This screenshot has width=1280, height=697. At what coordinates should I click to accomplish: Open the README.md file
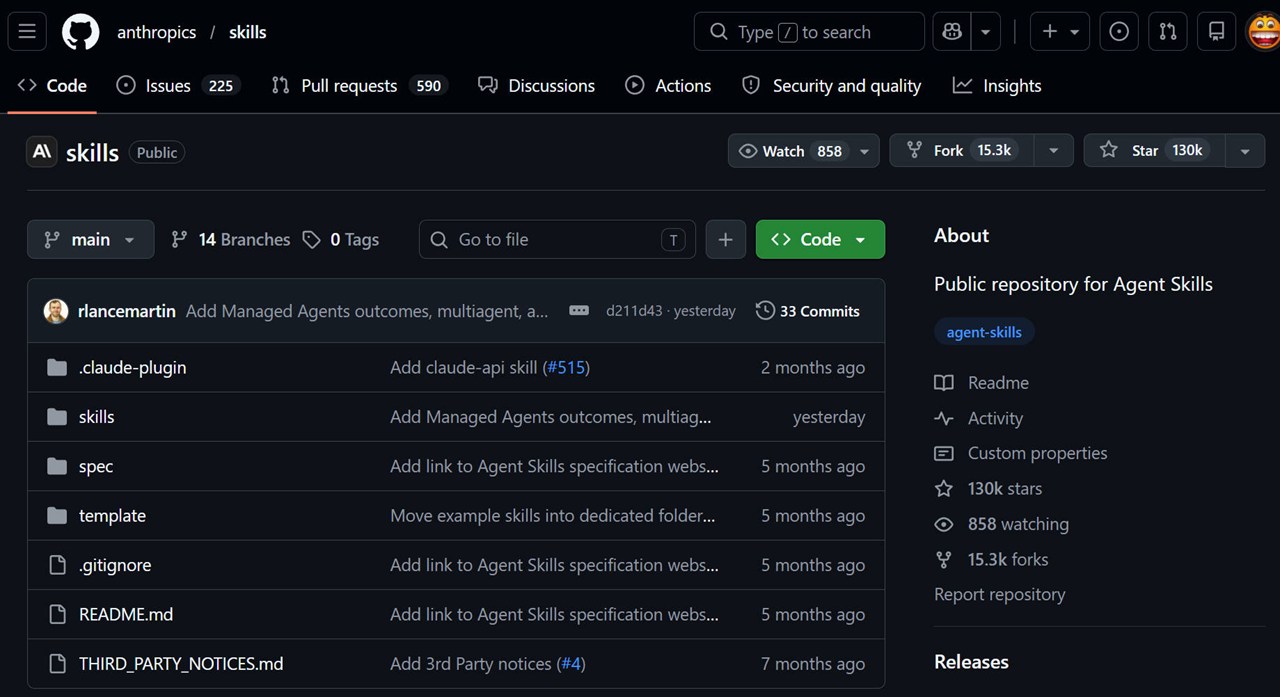[x=126, y=614]
